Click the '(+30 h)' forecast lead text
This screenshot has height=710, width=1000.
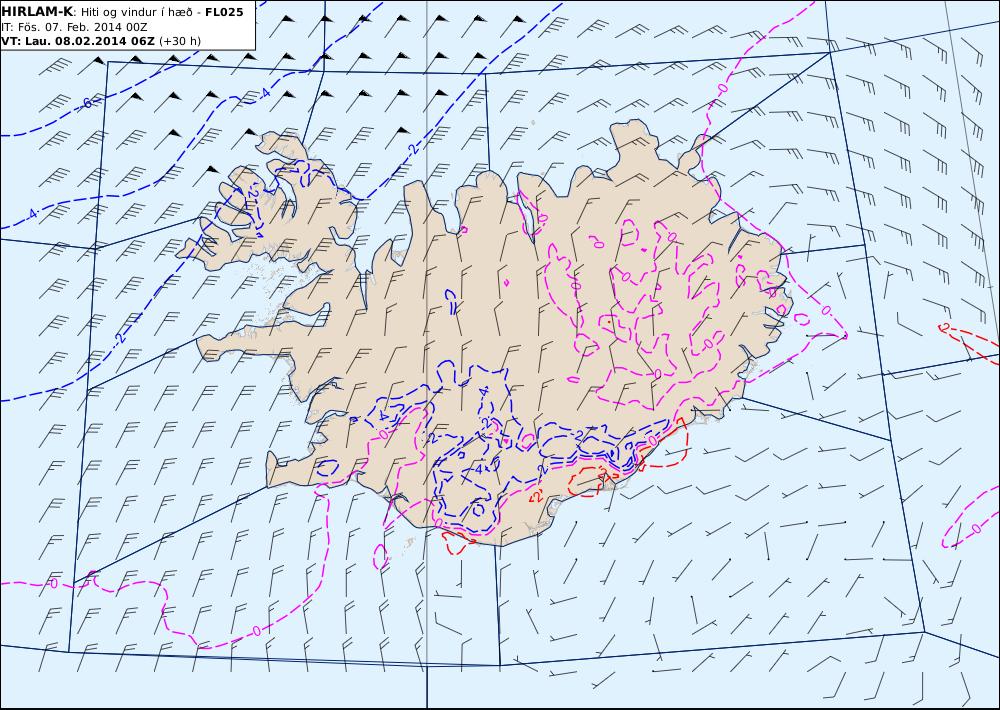pos(180,41)
